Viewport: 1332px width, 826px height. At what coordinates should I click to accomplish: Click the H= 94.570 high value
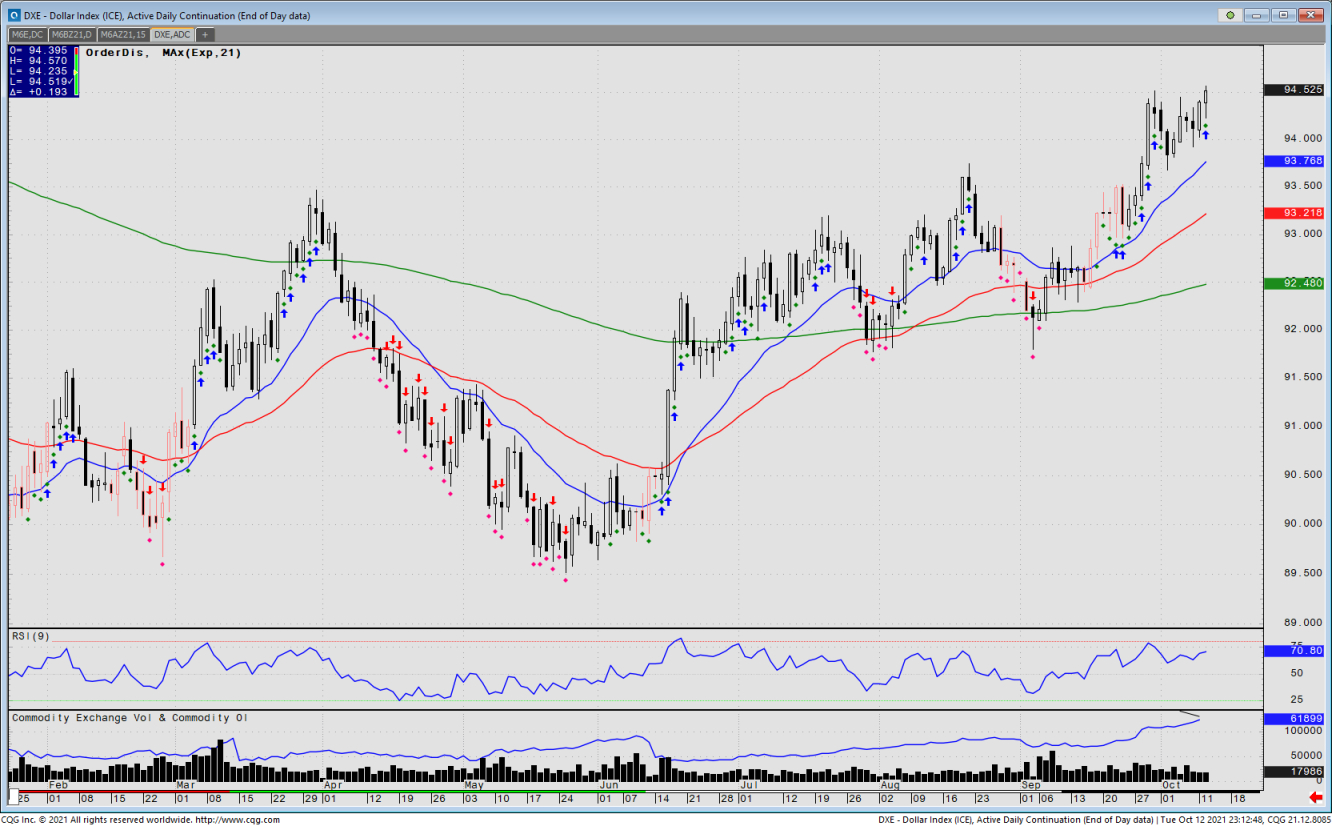[x=39, y=60]
